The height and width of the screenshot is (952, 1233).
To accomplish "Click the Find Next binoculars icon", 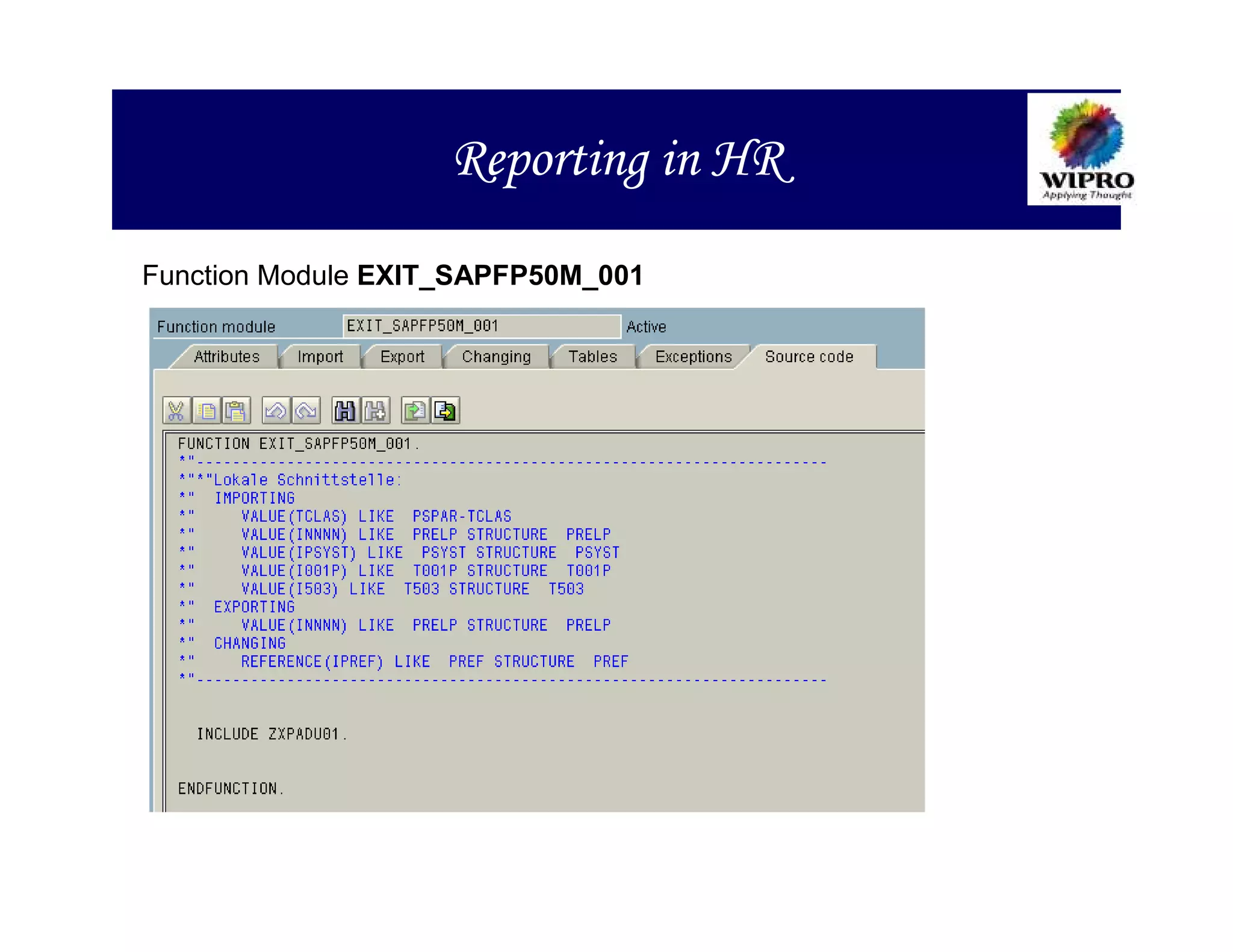I will point(376,411).
